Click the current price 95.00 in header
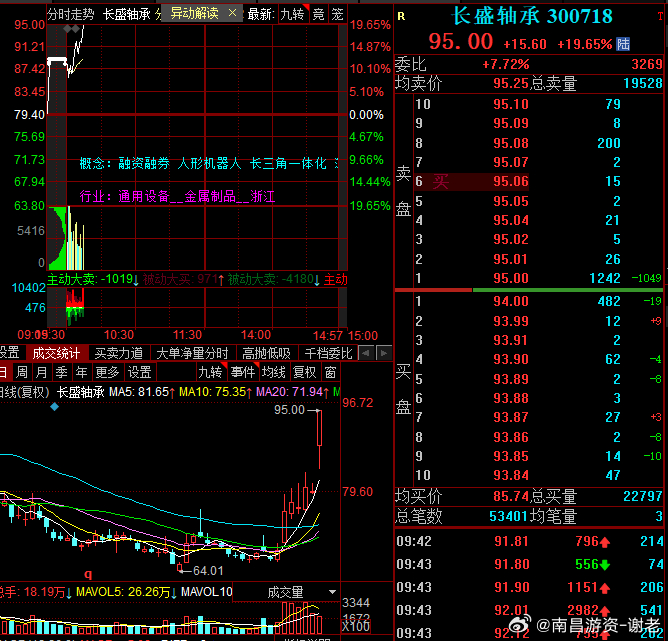The image size is (668, 641). [x=461, y=42]
